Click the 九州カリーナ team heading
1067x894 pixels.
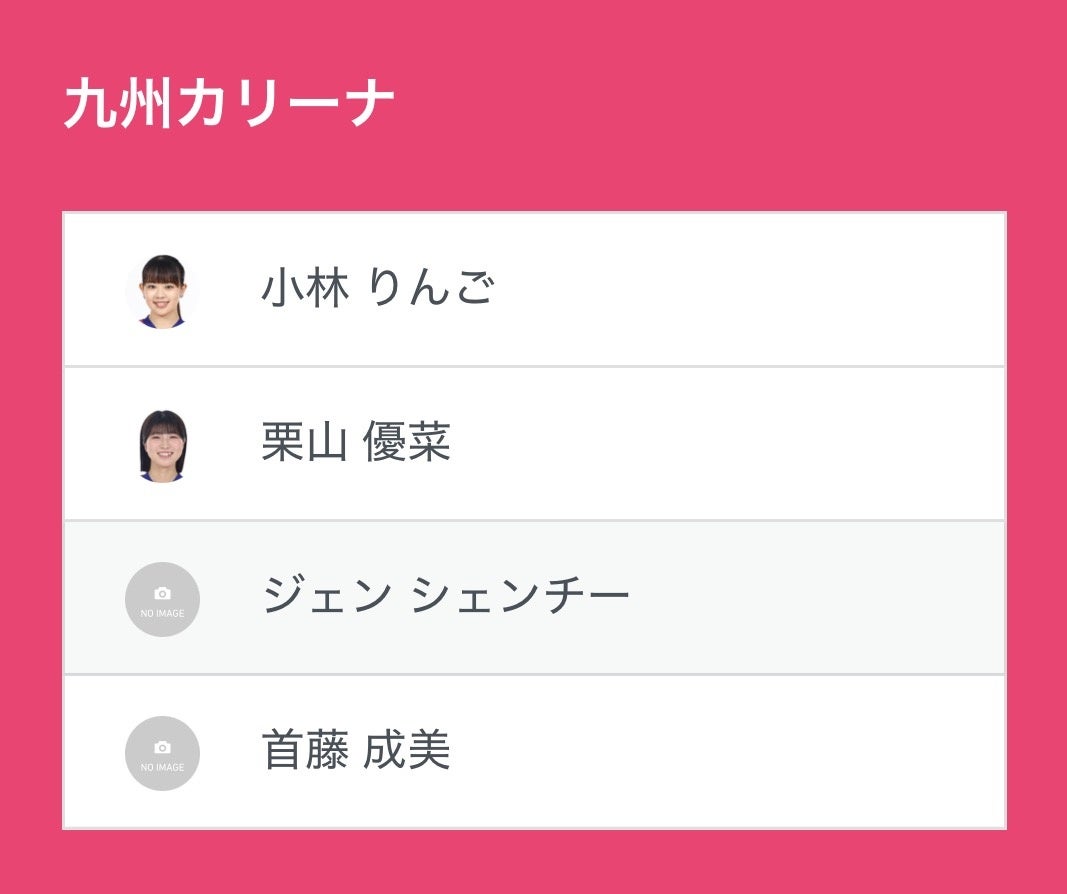click(229, 104)
